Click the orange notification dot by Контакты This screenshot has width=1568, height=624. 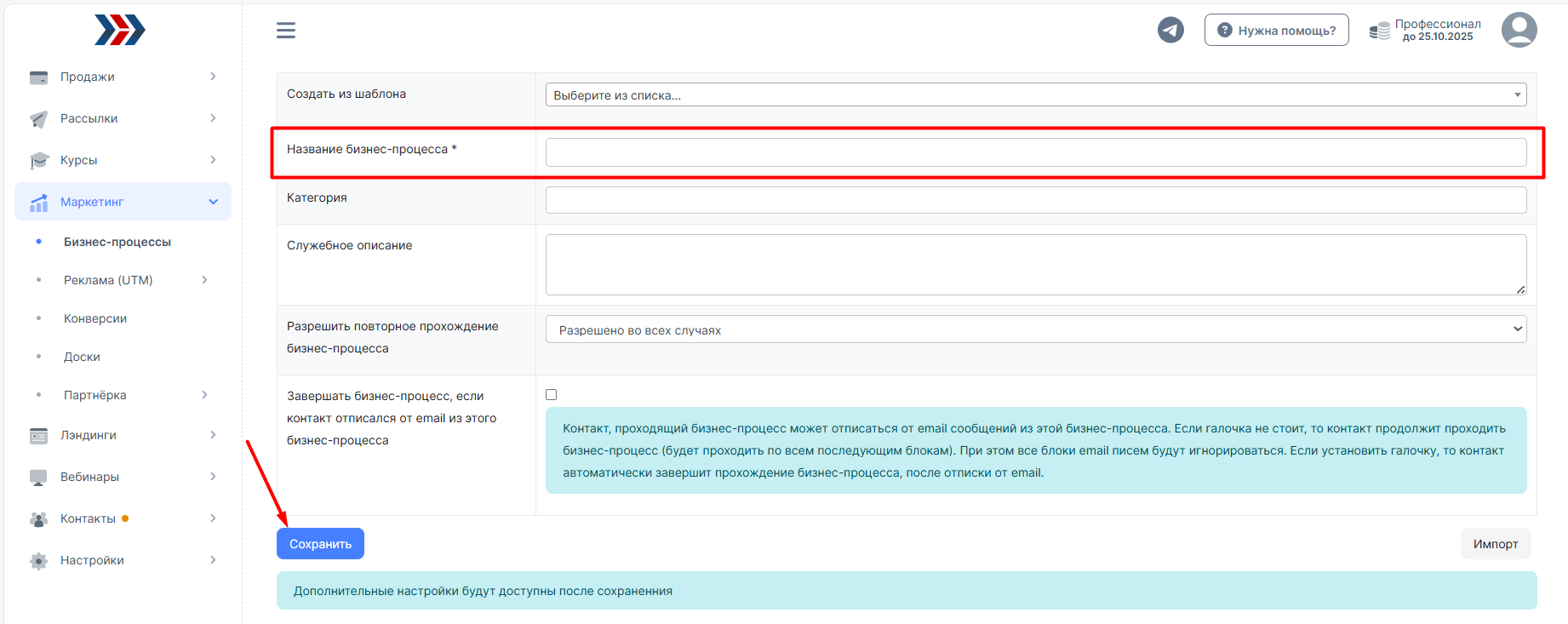(125, 518)
